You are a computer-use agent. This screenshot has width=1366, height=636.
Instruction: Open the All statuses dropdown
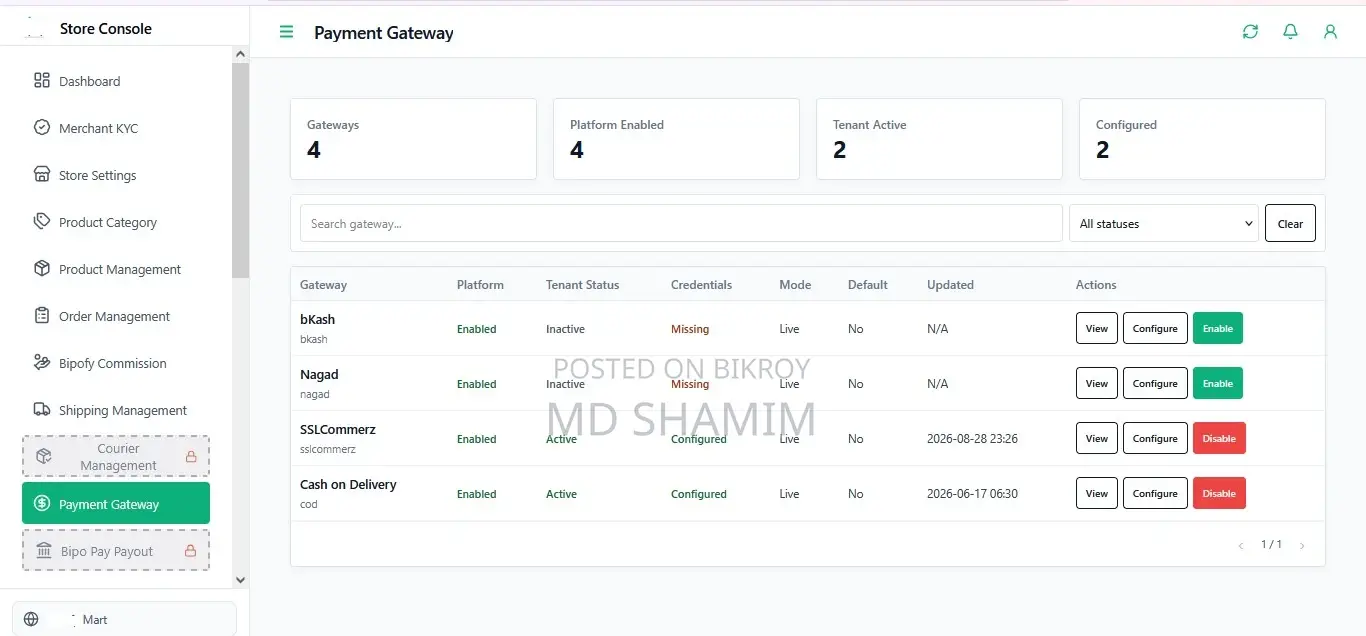tap(1164, 223)
